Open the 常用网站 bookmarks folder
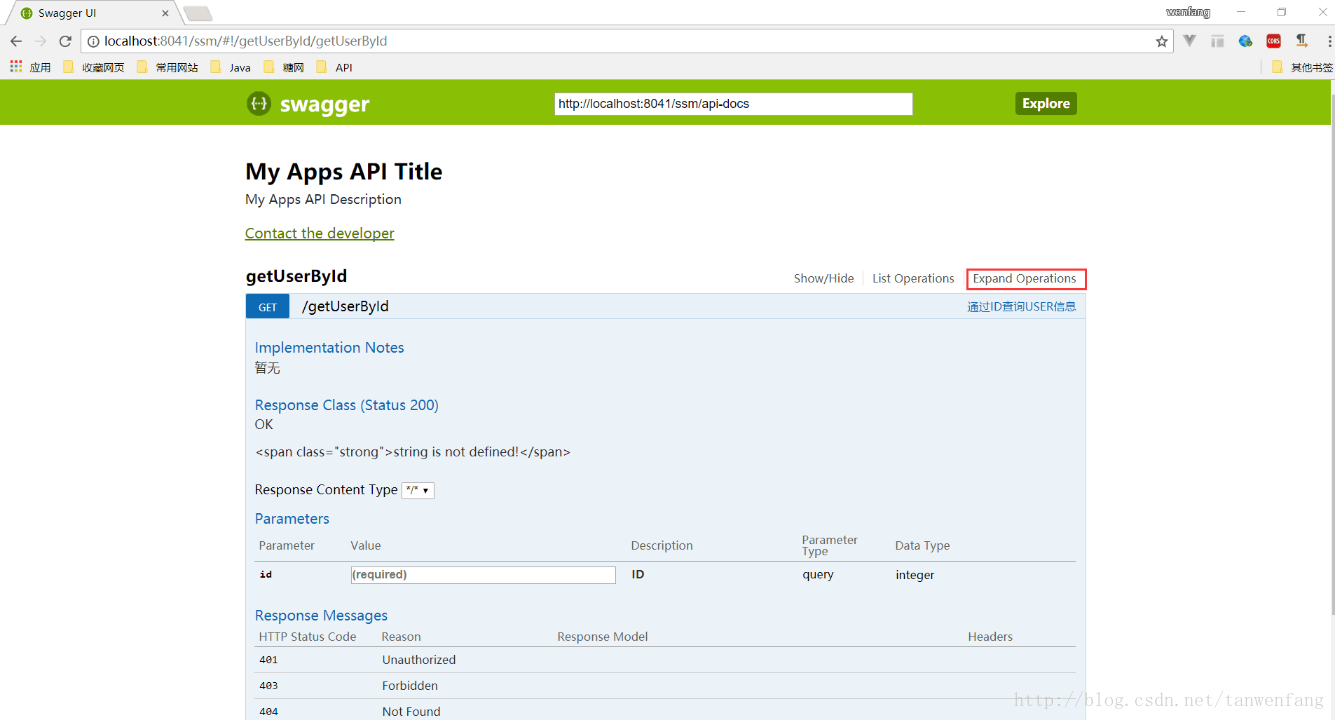Screen dimensions: 1335x720 tap(168, 67)
